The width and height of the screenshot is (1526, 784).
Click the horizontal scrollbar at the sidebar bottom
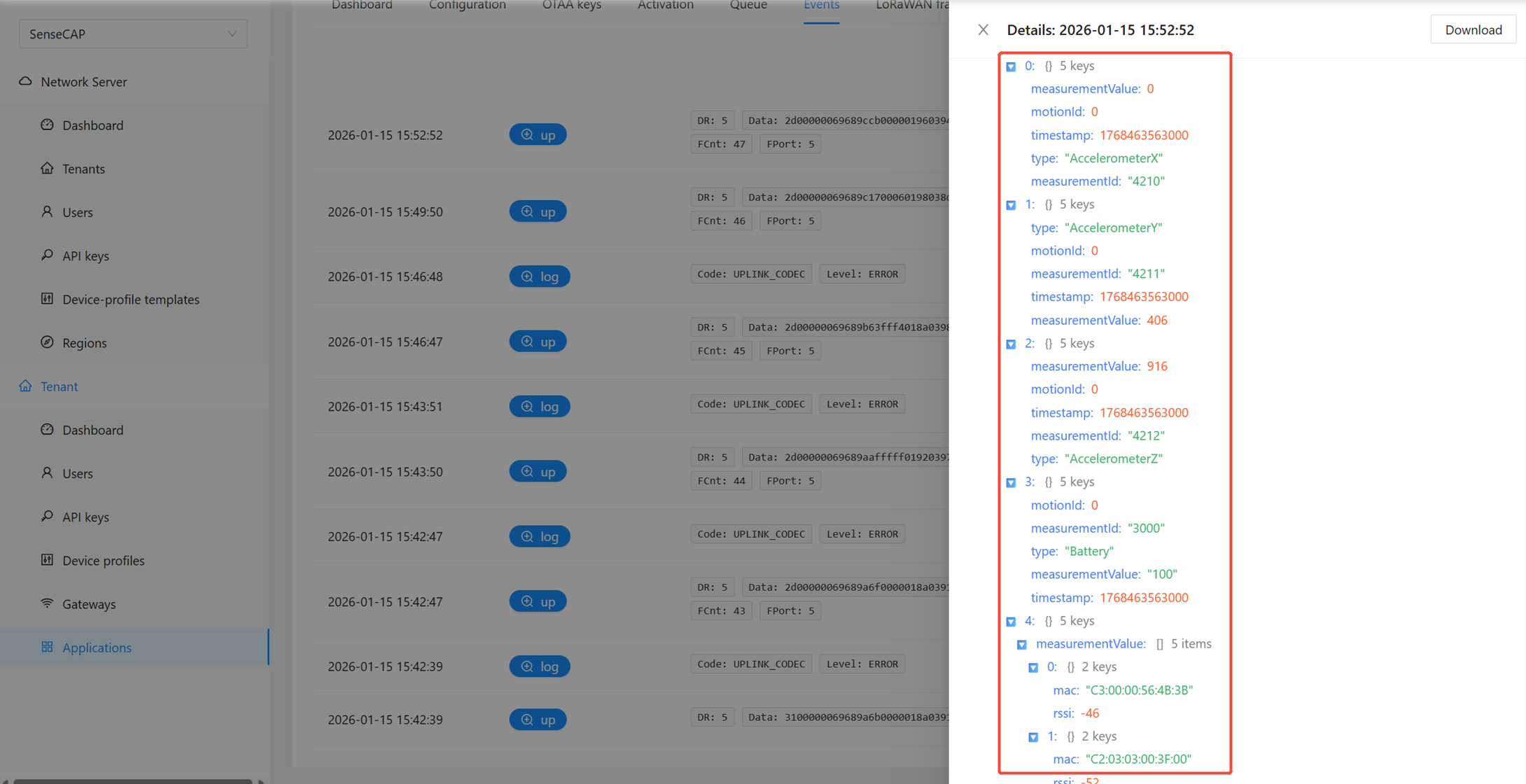pos(133,780)
